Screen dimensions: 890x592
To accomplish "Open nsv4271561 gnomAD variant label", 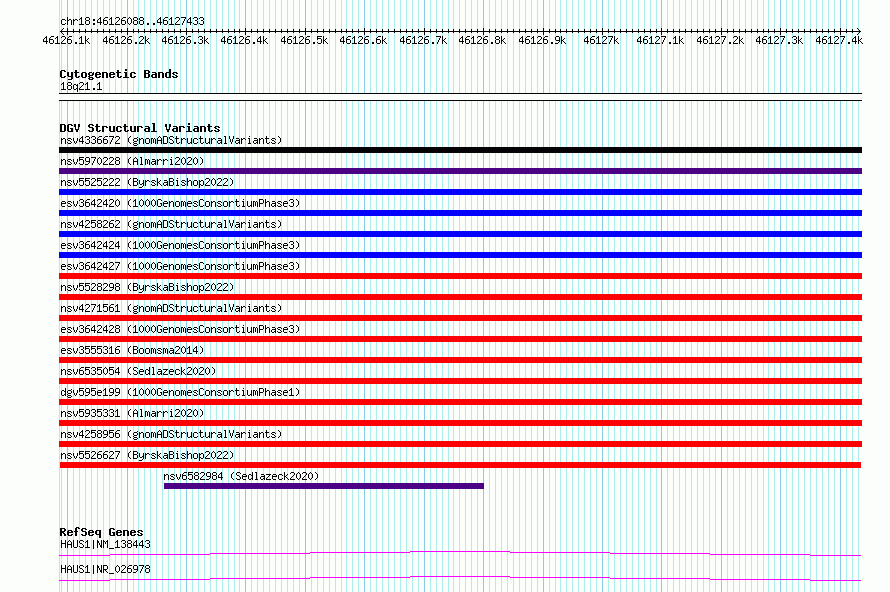I will tap(171, 308).
